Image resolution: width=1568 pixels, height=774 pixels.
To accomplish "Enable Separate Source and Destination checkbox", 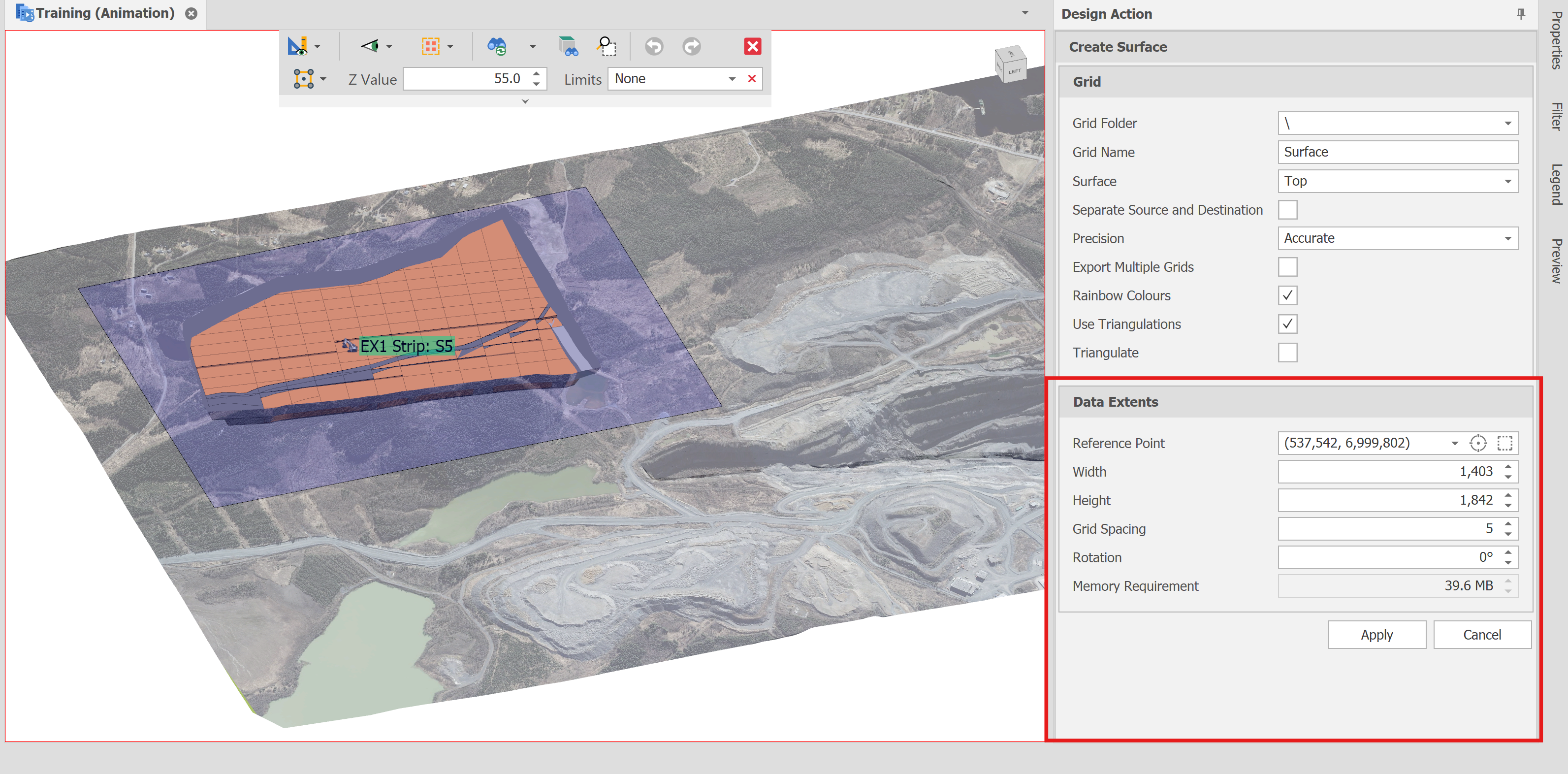I will pos(1287,210).
